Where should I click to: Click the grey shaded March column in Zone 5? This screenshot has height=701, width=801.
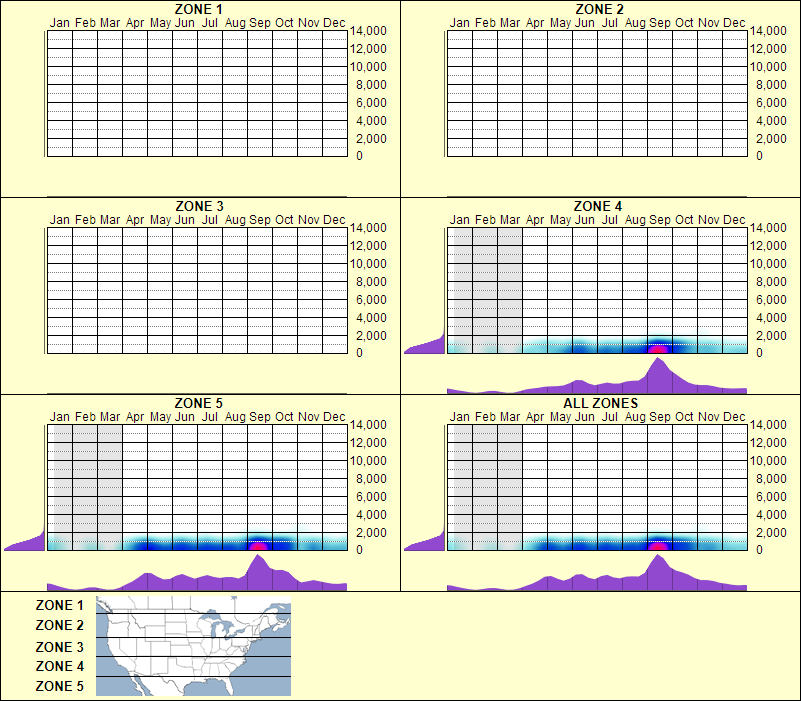[x=110, y=487]
